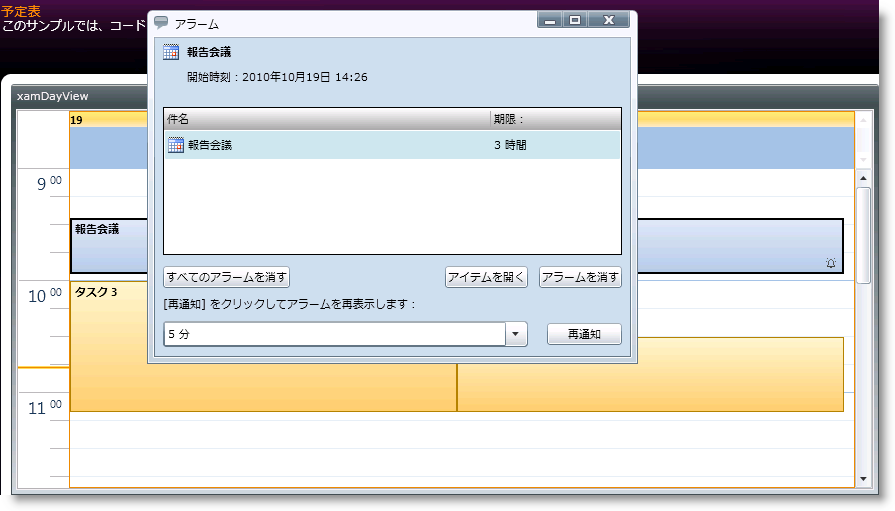Image resolution: width=895 pixels, height=511 pixels.
Task: Select the 報告会議 row in the alarm list
Action: click(x=392, y=145)
